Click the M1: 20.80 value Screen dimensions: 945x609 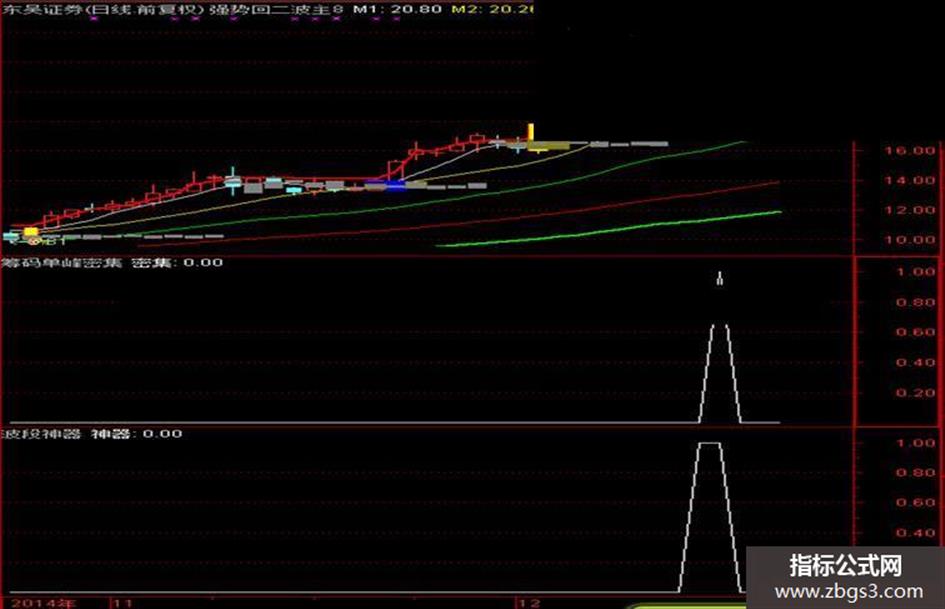pyautogui.click(x=398, y=8)
